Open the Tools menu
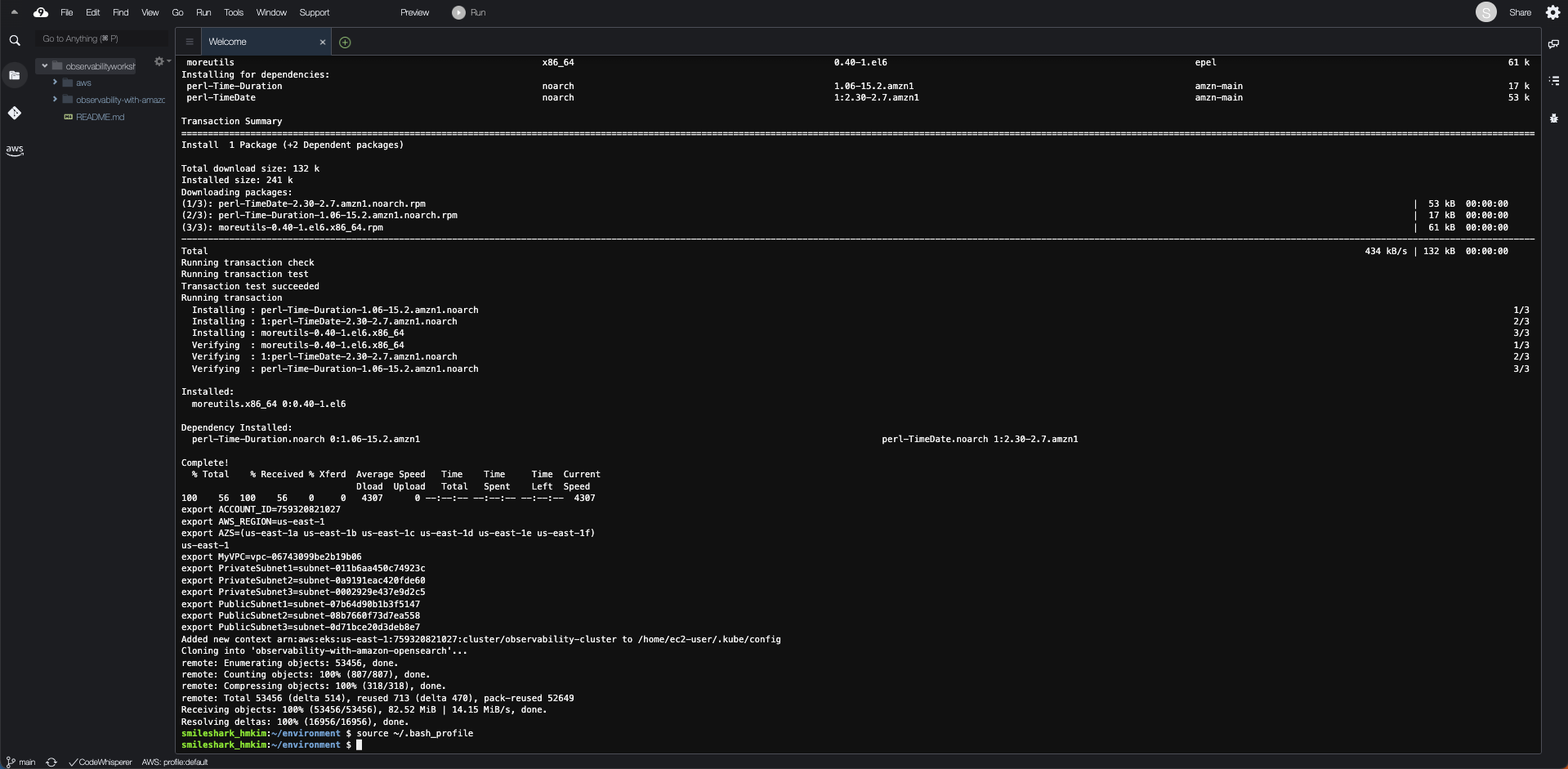Screen dimensions: 1568x769 [x=234, y=12]
